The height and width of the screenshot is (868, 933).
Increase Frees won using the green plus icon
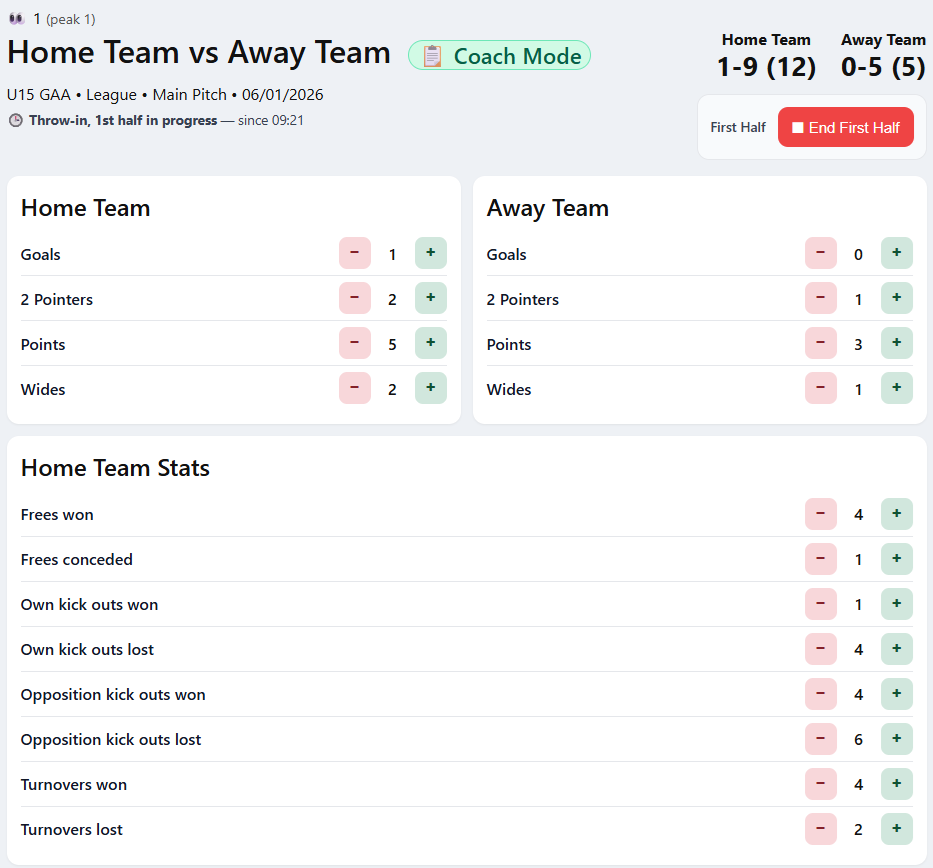coord(897,514)
